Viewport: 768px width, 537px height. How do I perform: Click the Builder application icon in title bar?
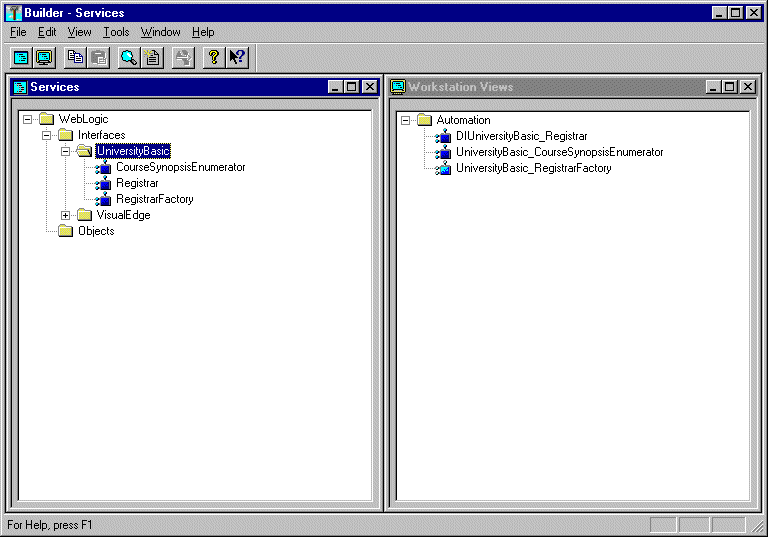pyautogui.click(x=13, y=13)
